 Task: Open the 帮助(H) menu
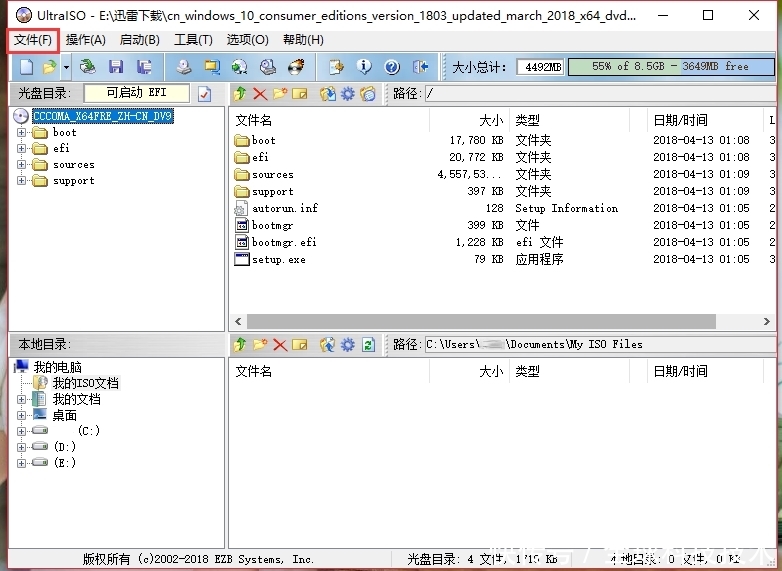(303, 40)
